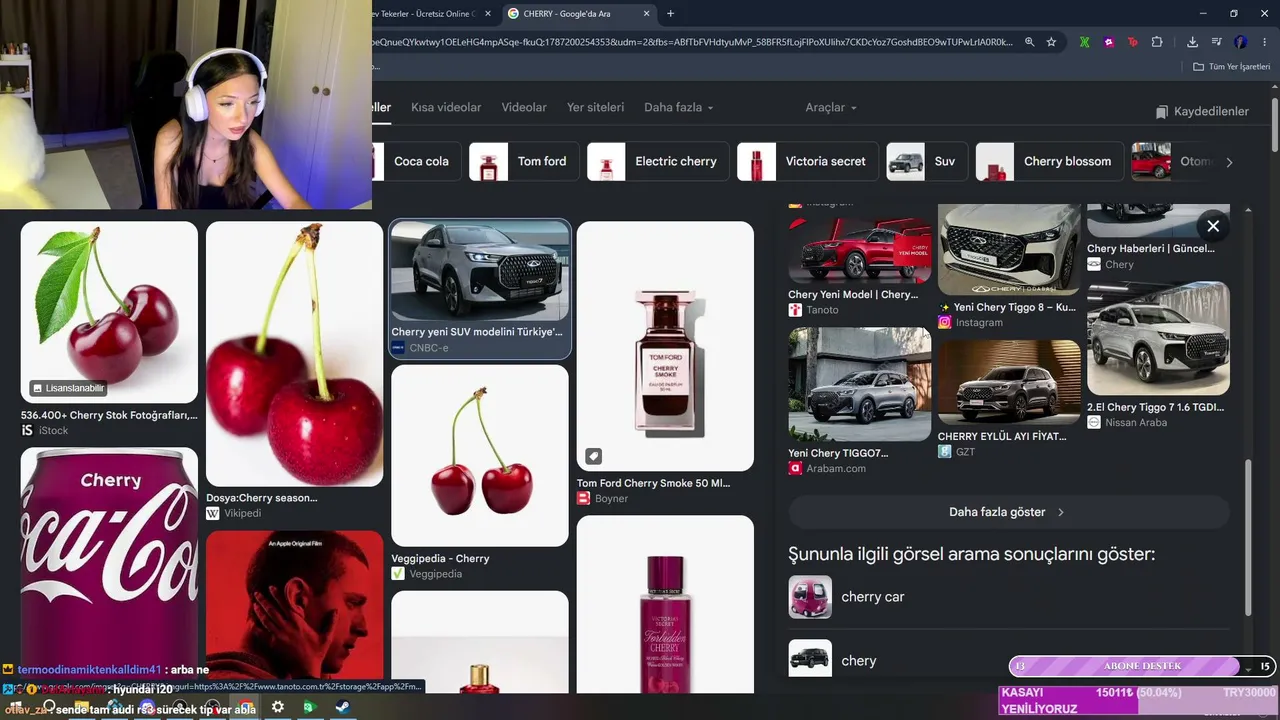Filter images by Victoria secret chip

pyautogui.click(x=808, y=161)
